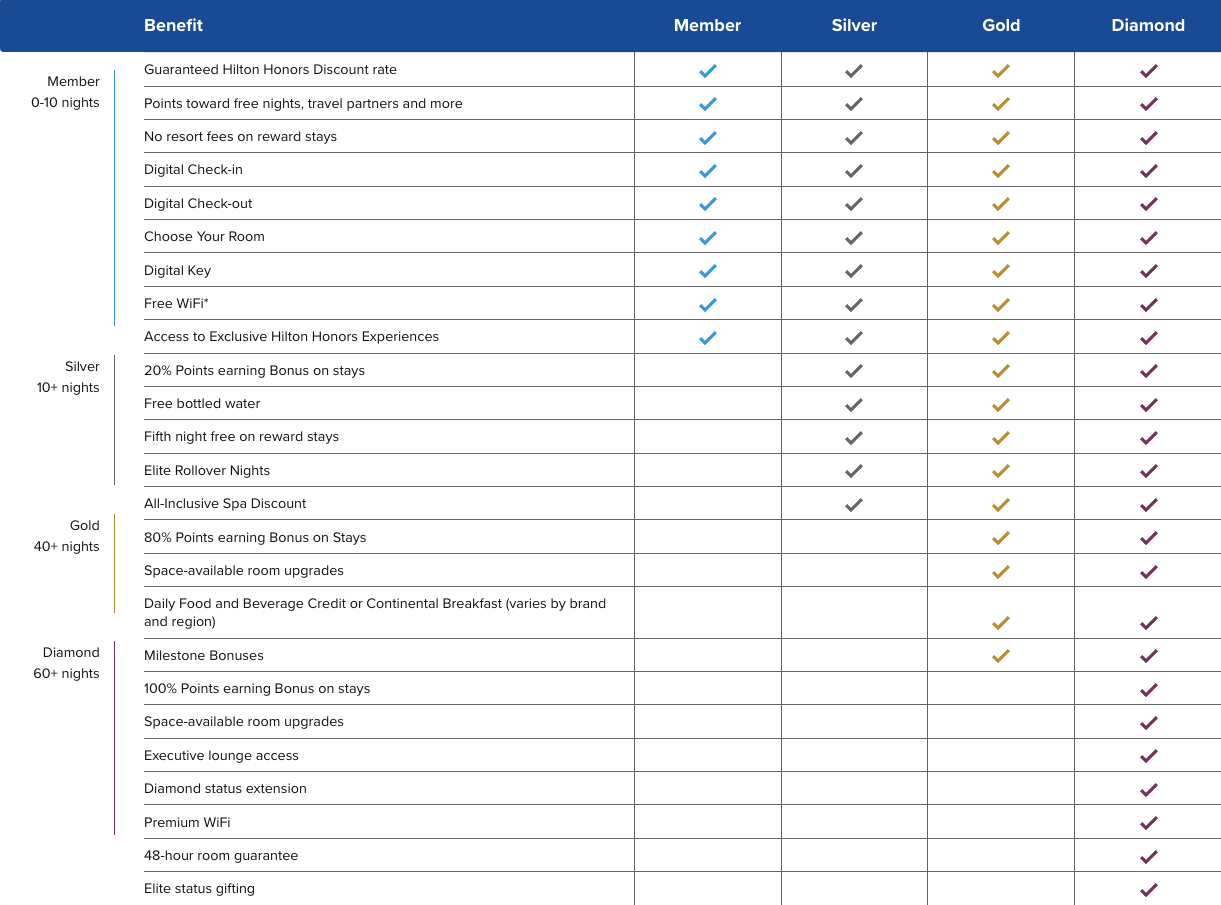Screen dimensions: 1221x905
Task: Click the Guaranteed Hilton Honors Discount rate text
Action: coord(270,70)
